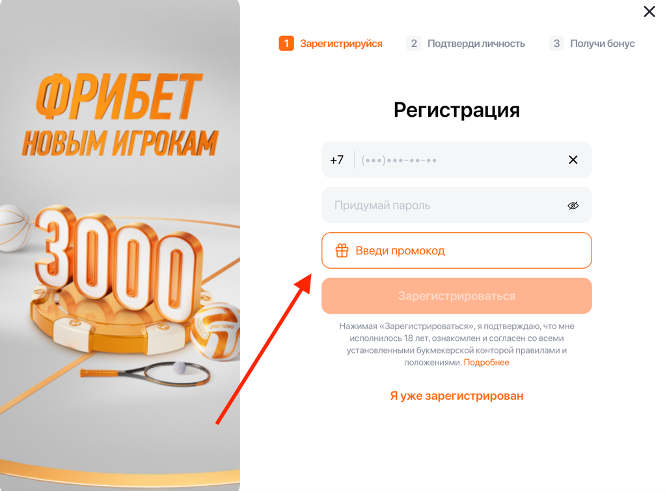Open the Введи промокод field
This screenshot has width=668, height=492.
pos(456,250)
